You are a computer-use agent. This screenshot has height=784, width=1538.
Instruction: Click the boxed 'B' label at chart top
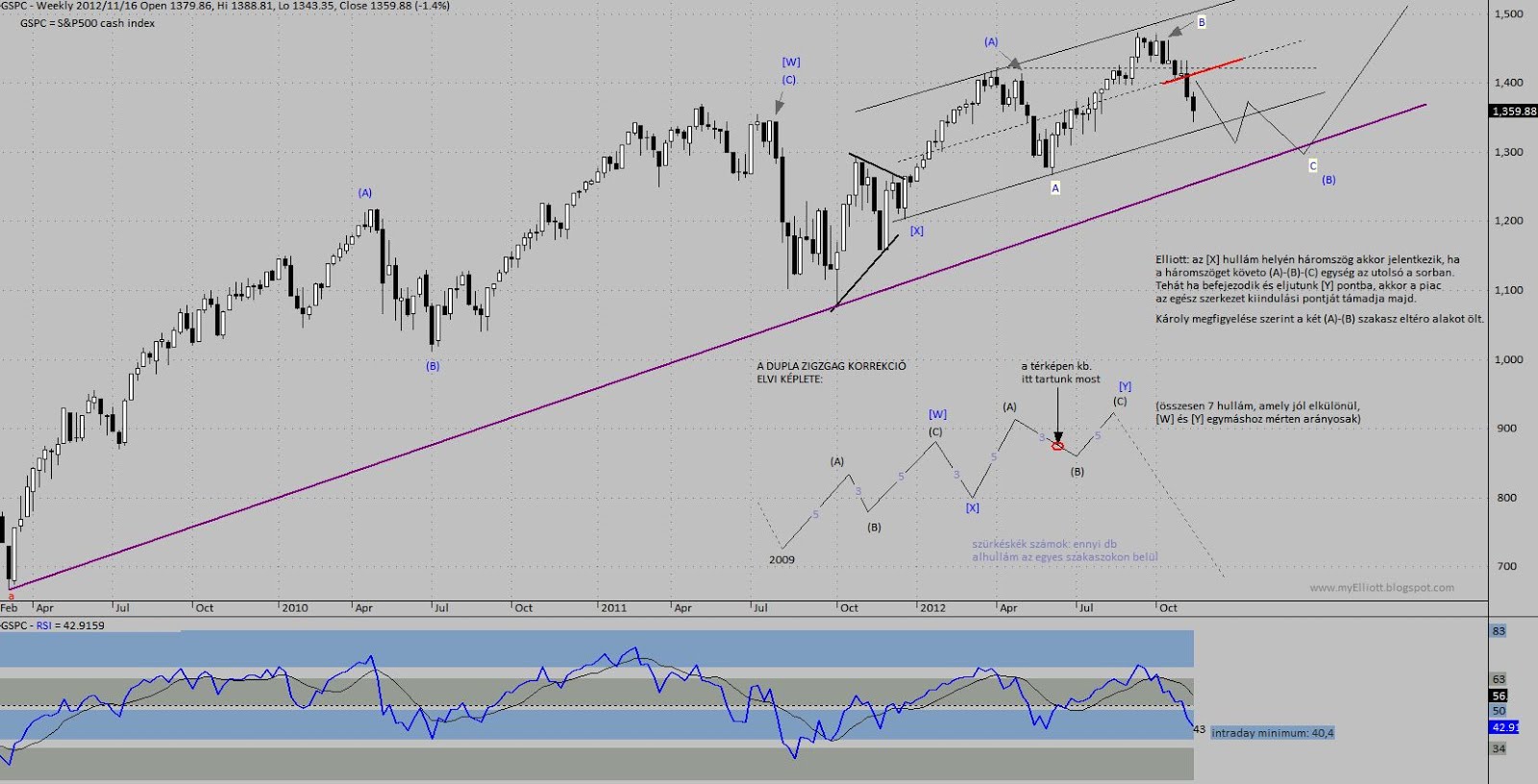[1202, 22]
